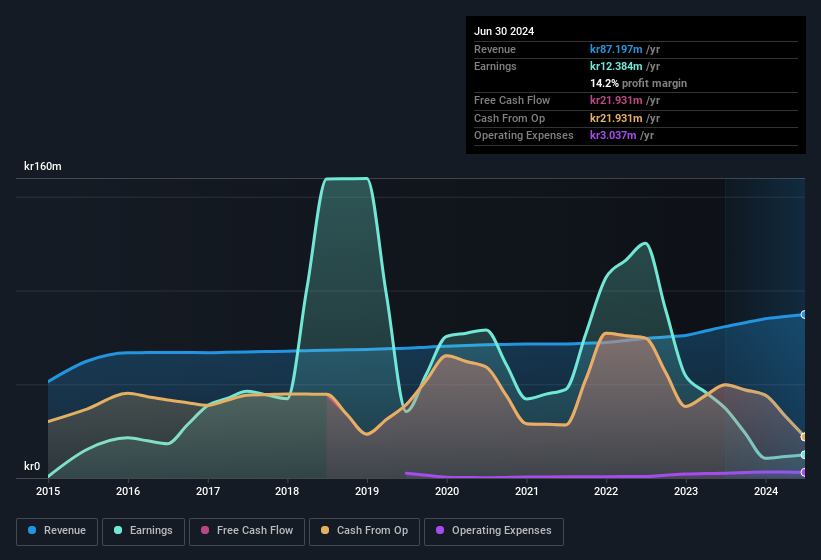The height and width of the screenshot is (560, 821).
Task: Click the Cash From Op endpoint marker
Action: pyautogui.click(x=804, y=436)
